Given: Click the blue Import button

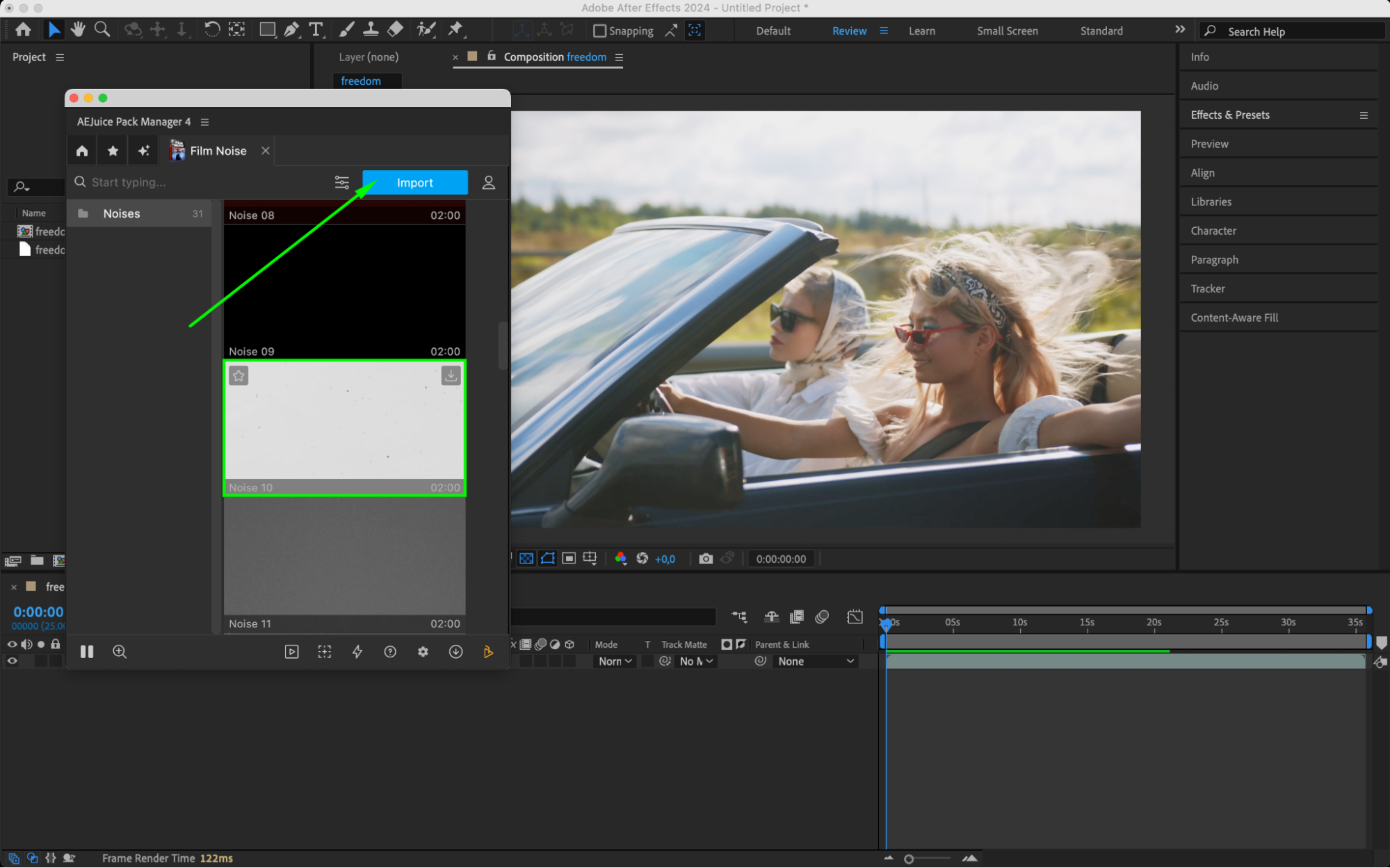Looking at the screenshot, I should click(414, 183).
